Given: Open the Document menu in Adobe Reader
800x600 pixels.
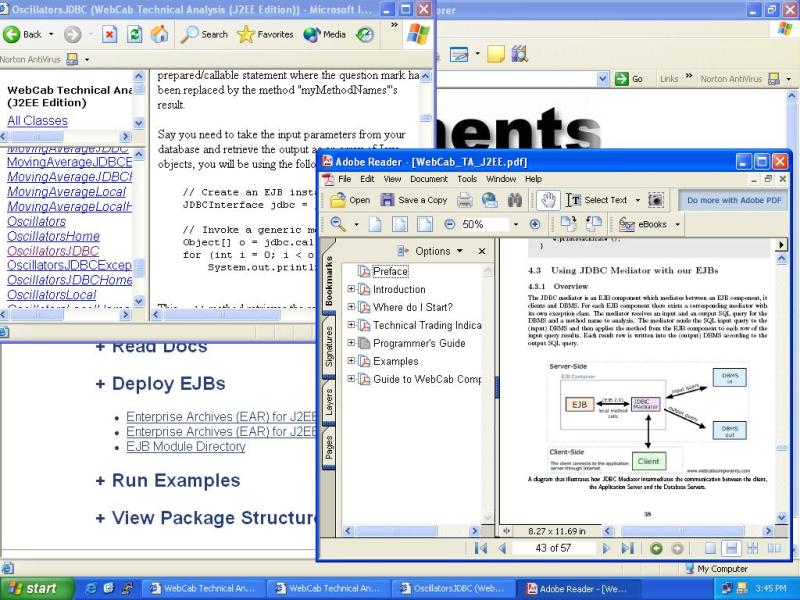Looking at the screenshot, I should (429, 179).
